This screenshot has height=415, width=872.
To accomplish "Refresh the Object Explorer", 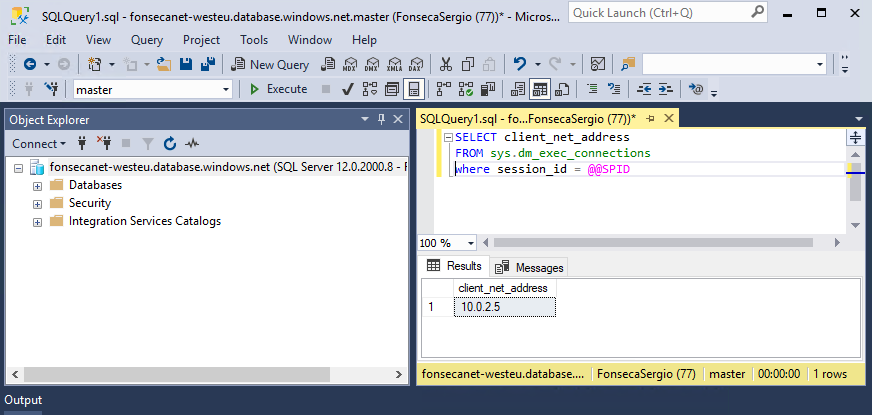I will 170,144.
